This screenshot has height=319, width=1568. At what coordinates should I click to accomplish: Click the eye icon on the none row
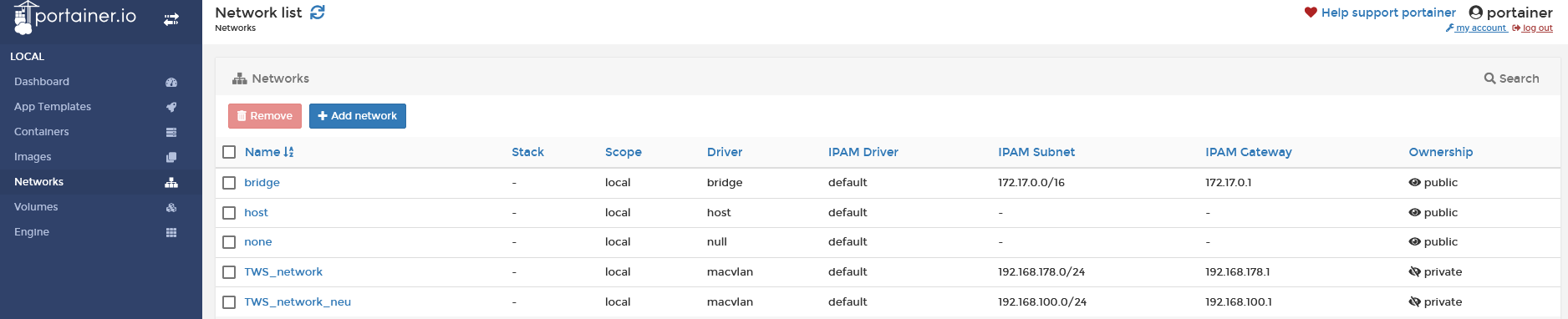pos(1415,241)
